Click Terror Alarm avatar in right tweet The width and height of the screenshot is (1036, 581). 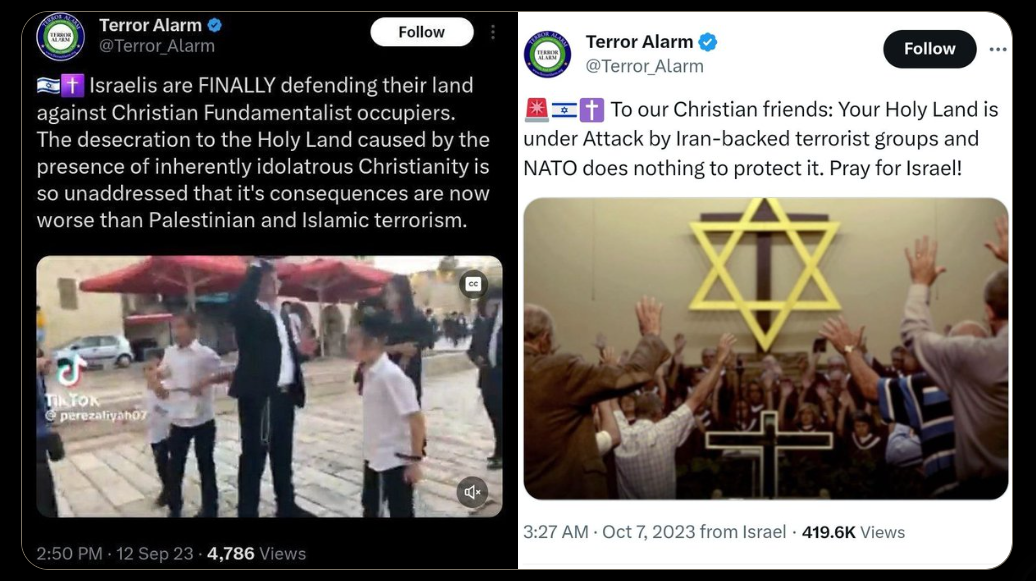point(548,55)
